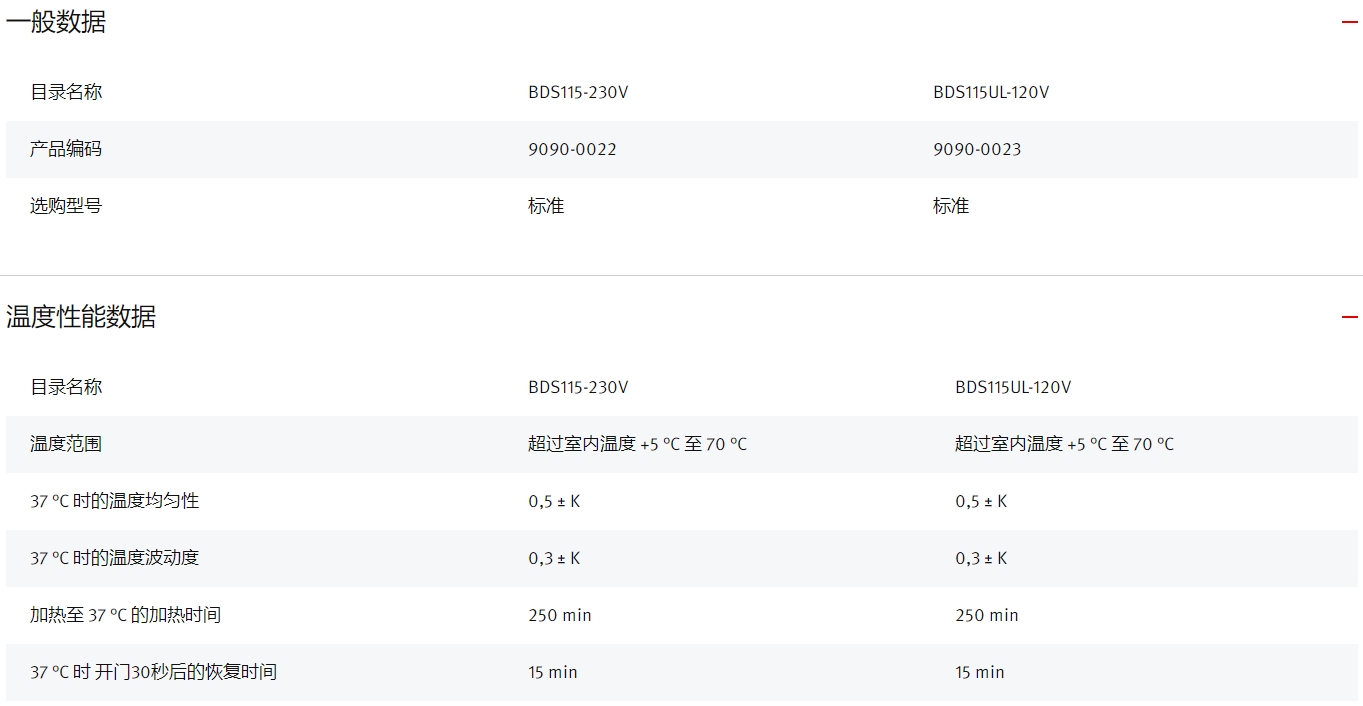This screenshot has width=1363, height=706.
Task: Select temperature range value for BDS115-230V
Action: click(637, 444)
